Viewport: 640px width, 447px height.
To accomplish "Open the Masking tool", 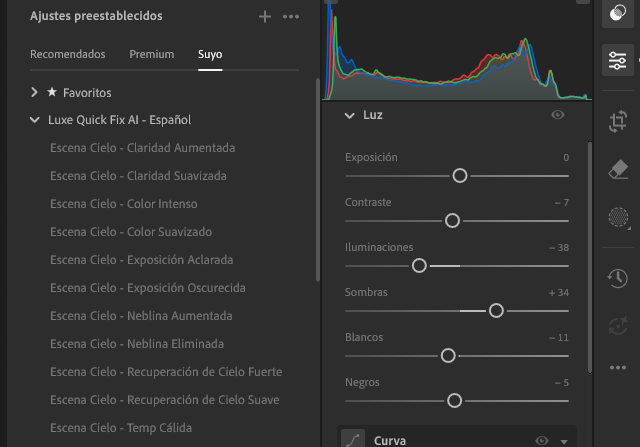I will [x=617, y=217].
